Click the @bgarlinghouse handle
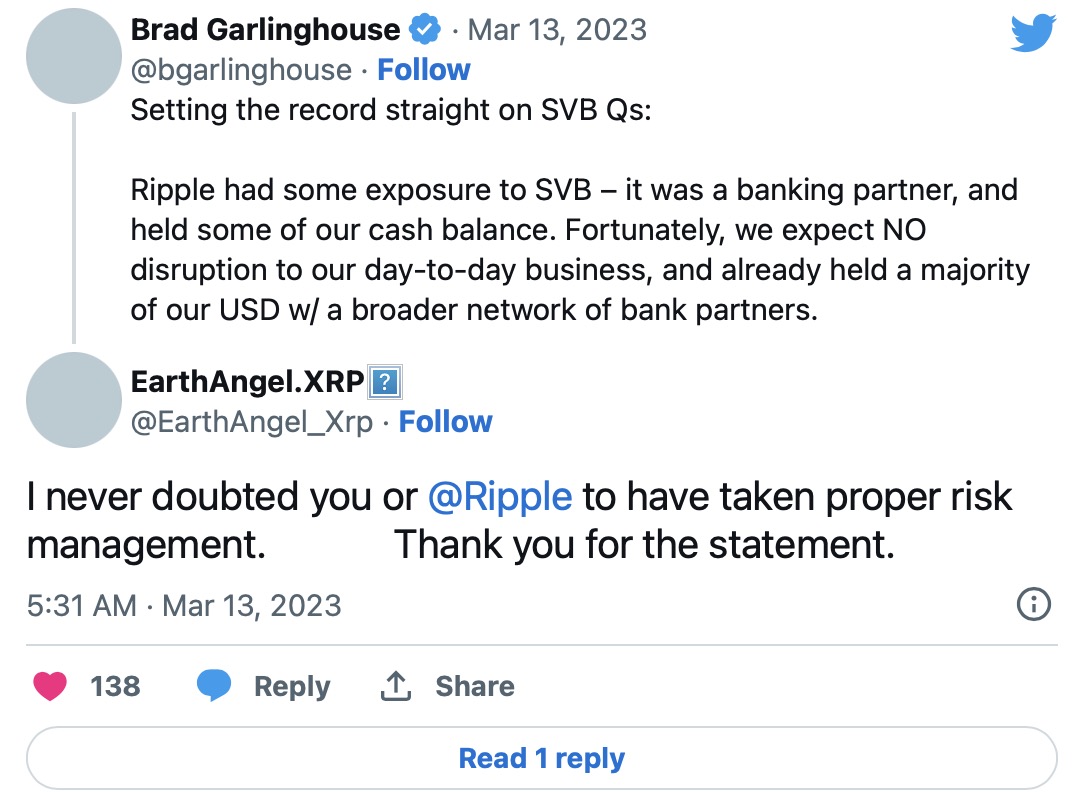 tap(241, 70)
